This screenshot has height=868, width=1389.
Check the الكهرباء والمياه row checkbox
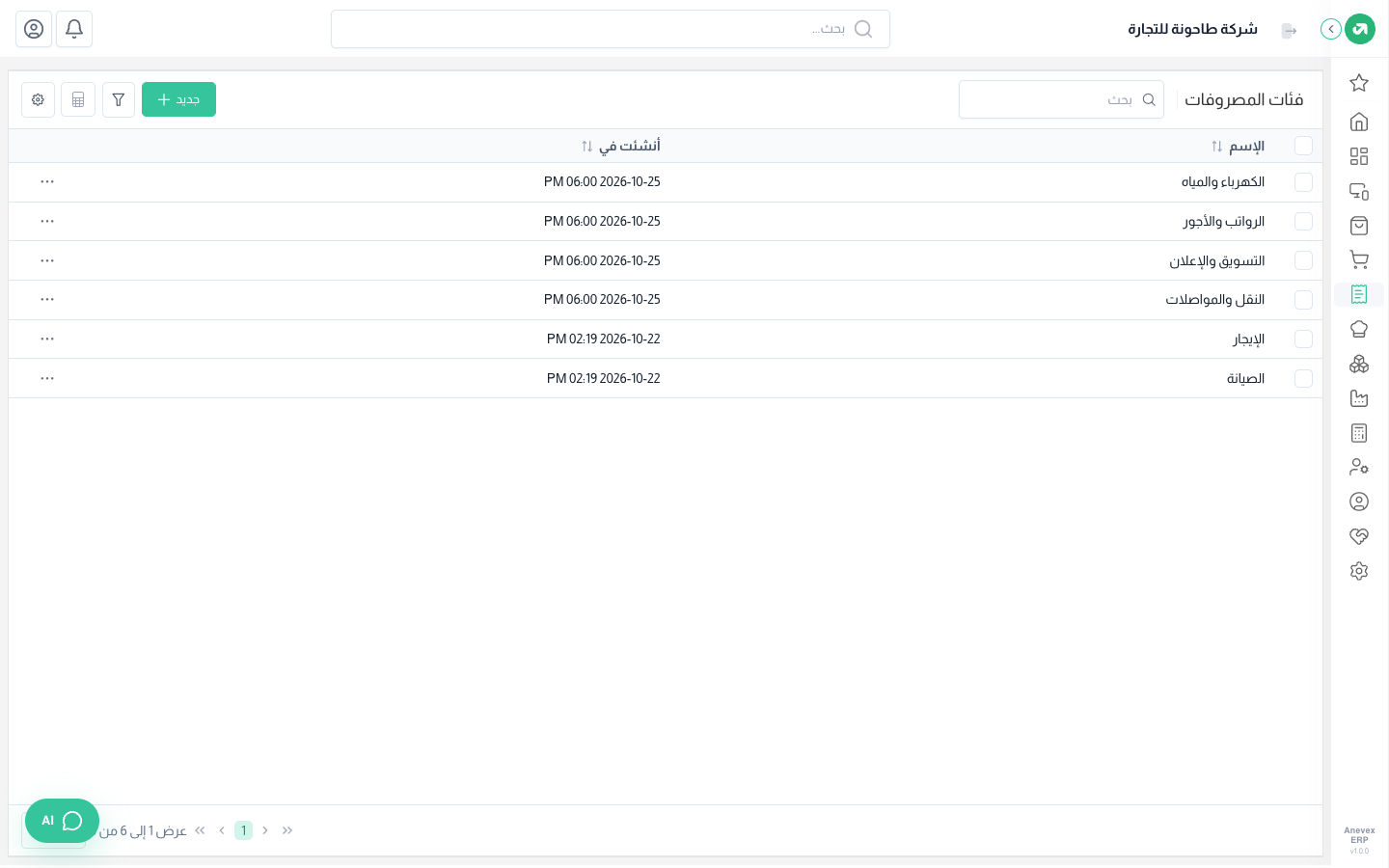pyautogui.click(x=1304, y=182)
